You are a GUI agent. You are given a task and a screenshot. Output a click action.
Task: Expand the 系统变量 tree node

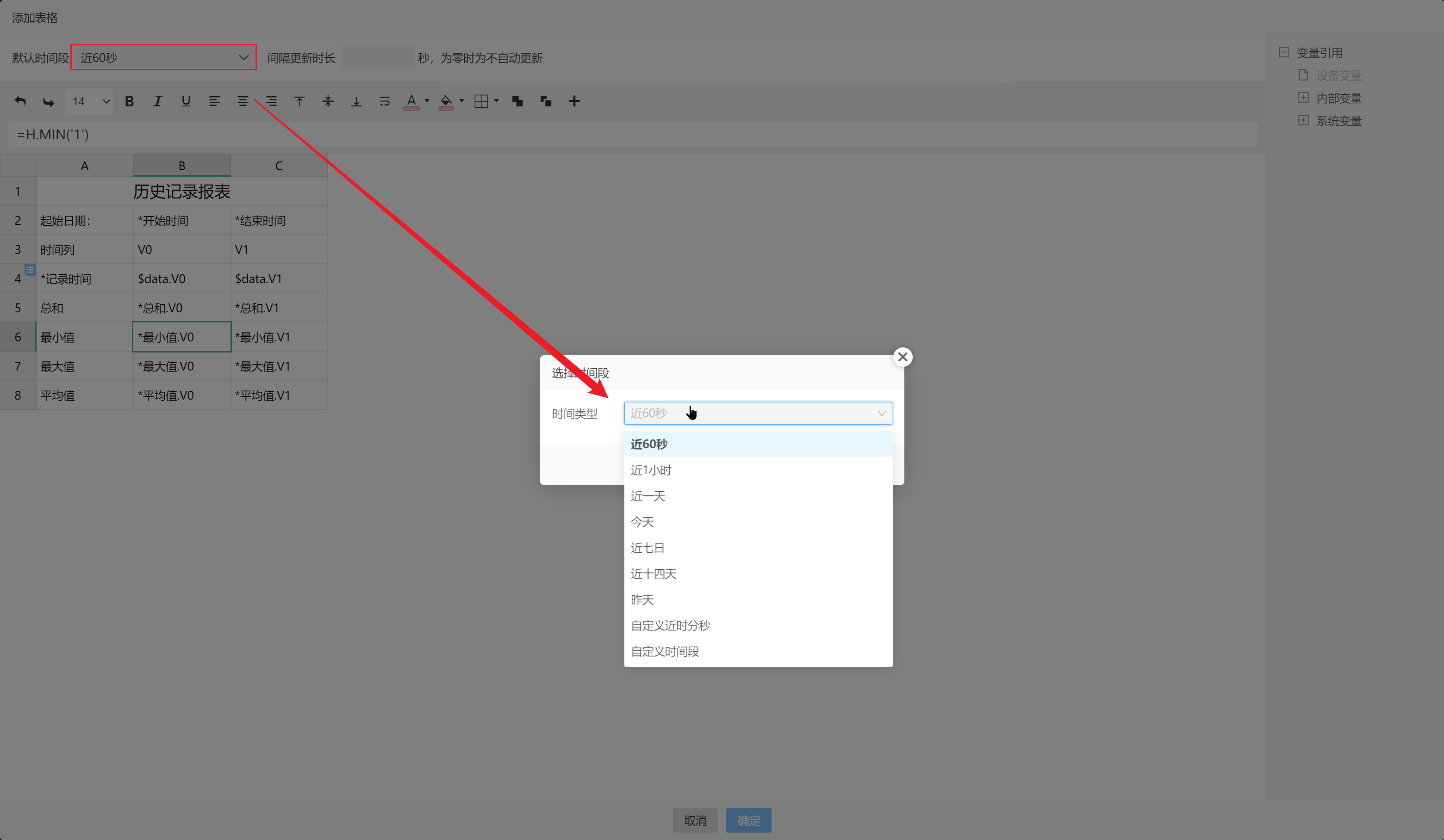pyautogui.click(x=1304, y=120)
